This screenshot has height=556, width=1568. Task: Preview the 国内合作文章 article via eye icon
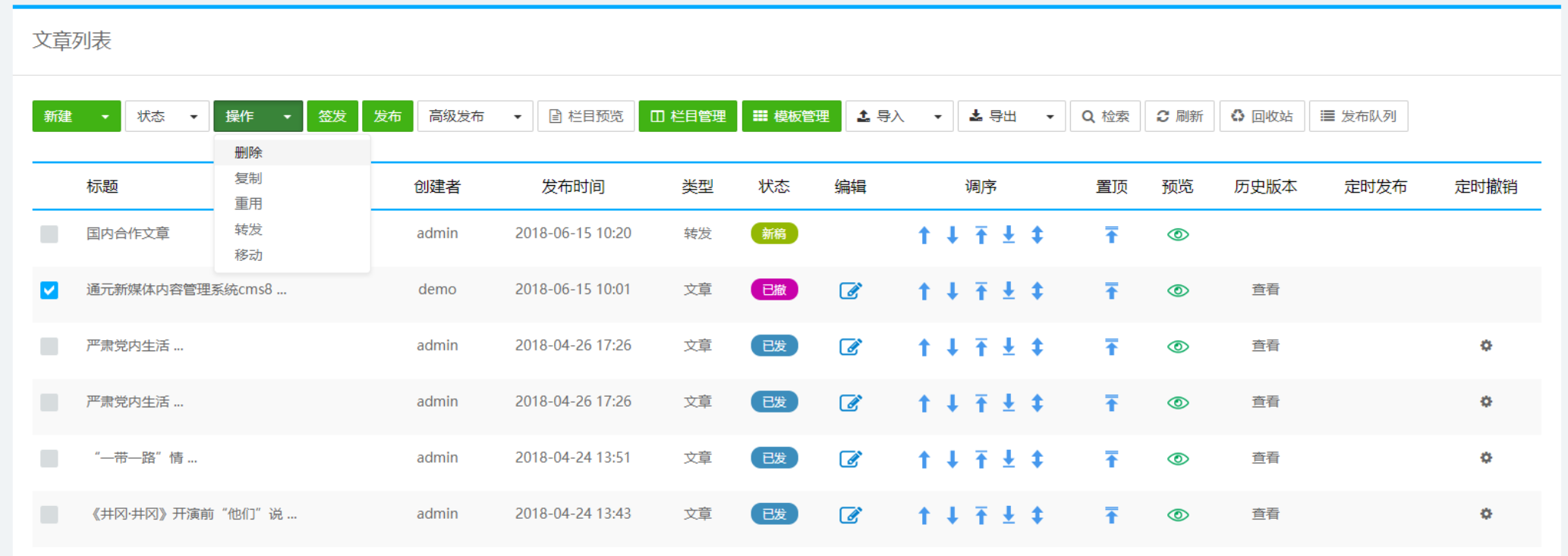tap(1177, 235)
